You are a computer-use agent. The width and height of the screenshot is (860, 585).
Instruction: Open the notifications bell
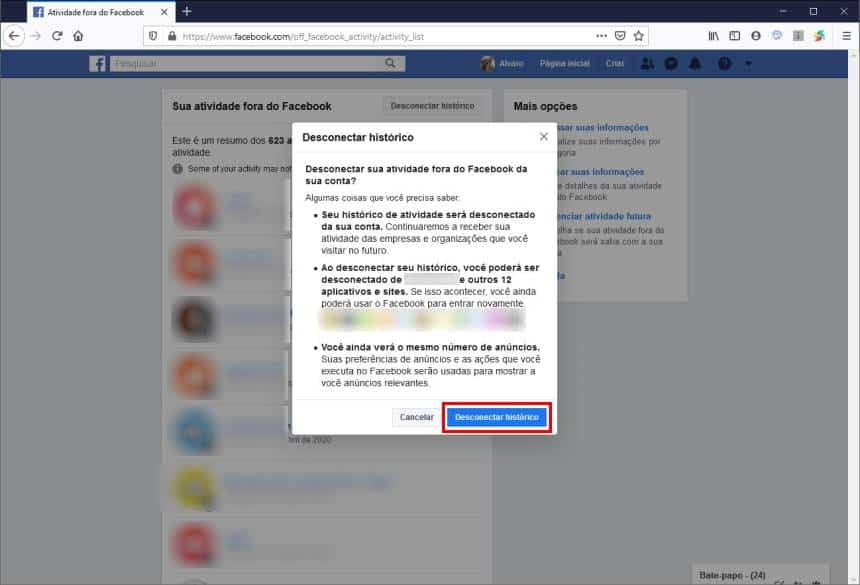coord(695,64)
